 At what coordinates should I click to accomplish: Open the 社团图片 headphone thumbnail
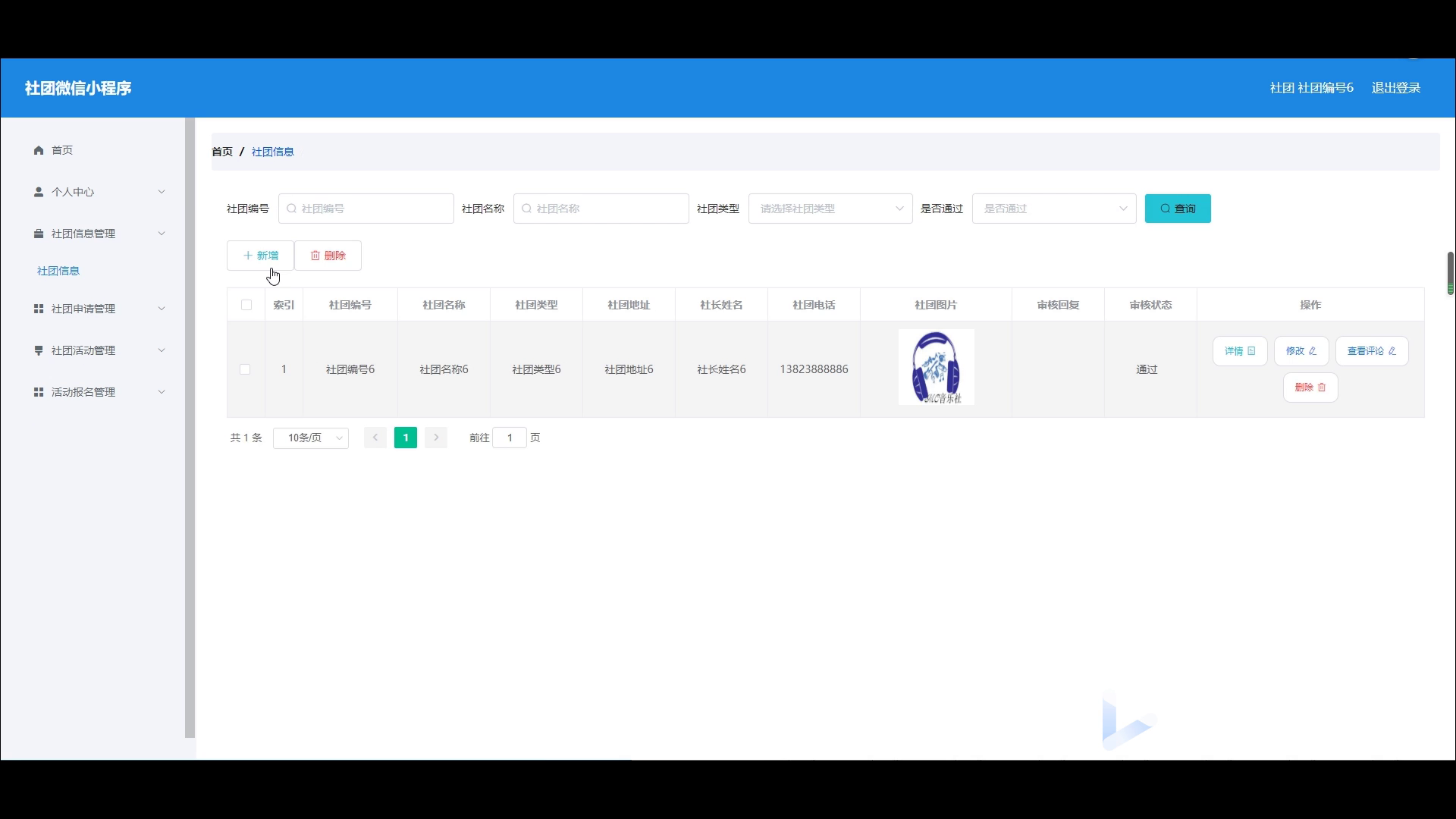[937, 367]
